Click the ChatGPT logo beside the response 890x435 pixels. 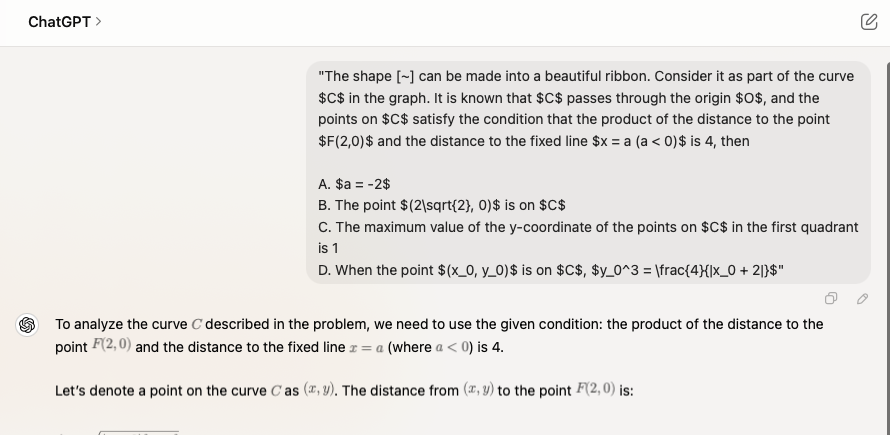pos(27,325)
